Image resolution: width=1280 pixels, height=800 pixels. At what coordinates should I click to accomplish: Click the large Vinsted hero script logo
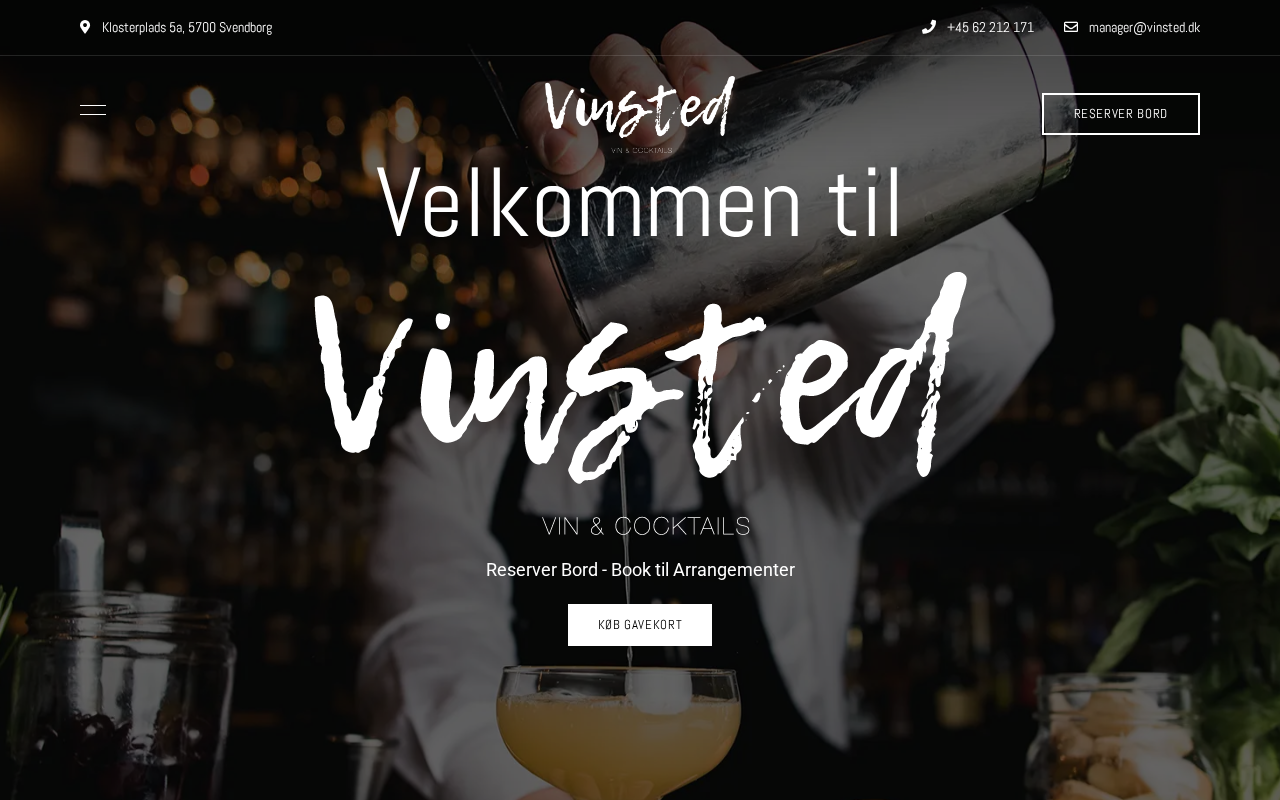coord(640,375)
